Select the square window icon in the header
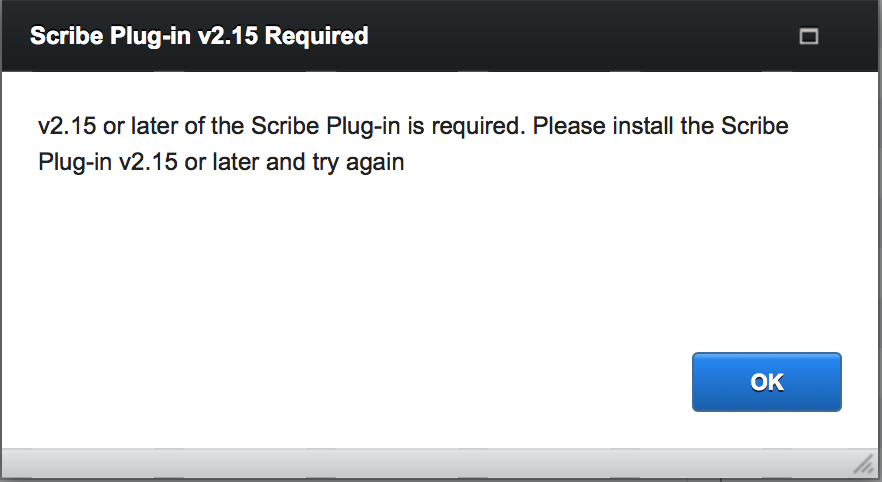The width and height of the screenshot is (882, 482). [x=809, y=36]
